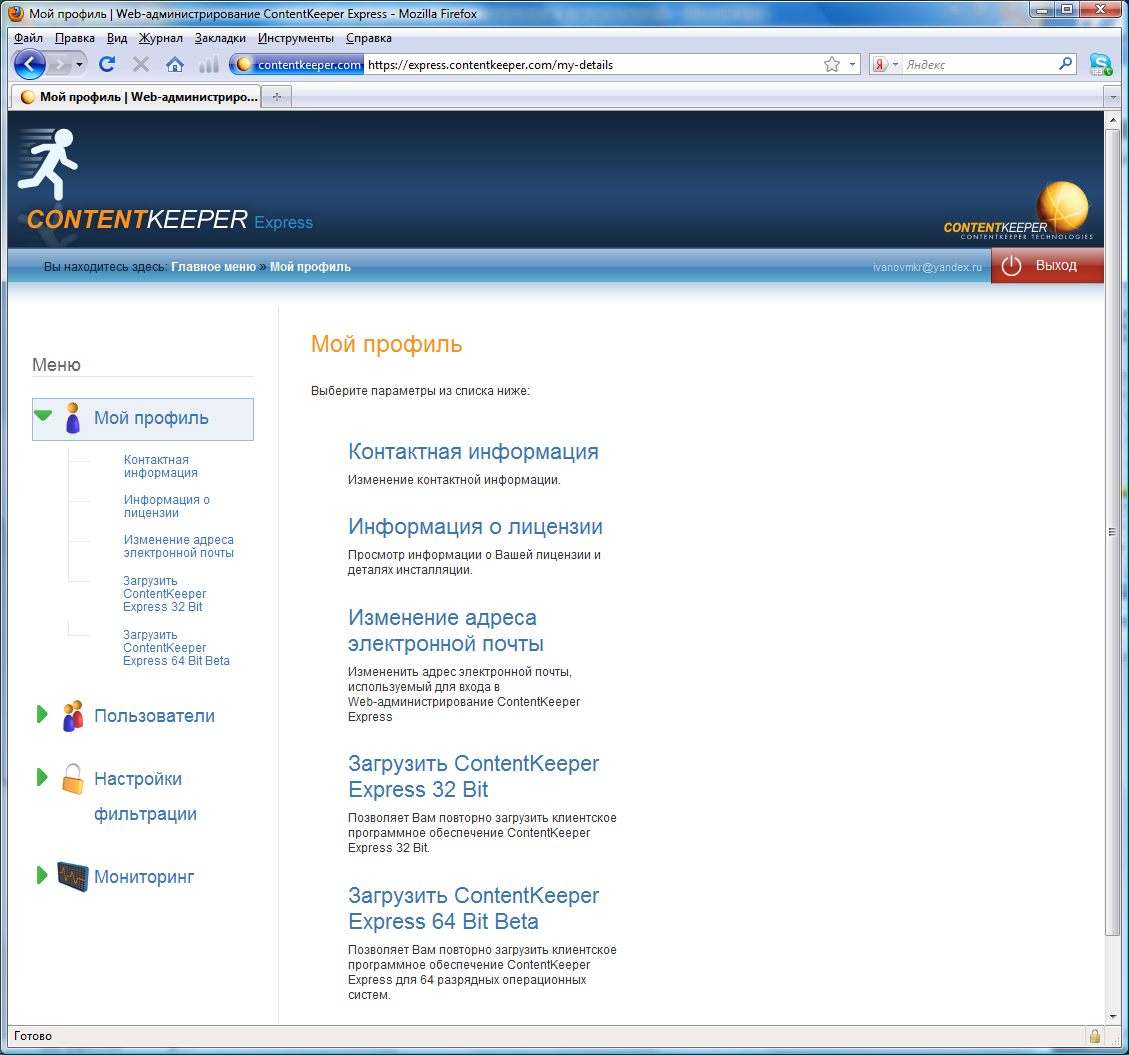Reload the page with the refresh icon
Viewport: 1129px width, 1055px height.
click(x=107, y=64)
